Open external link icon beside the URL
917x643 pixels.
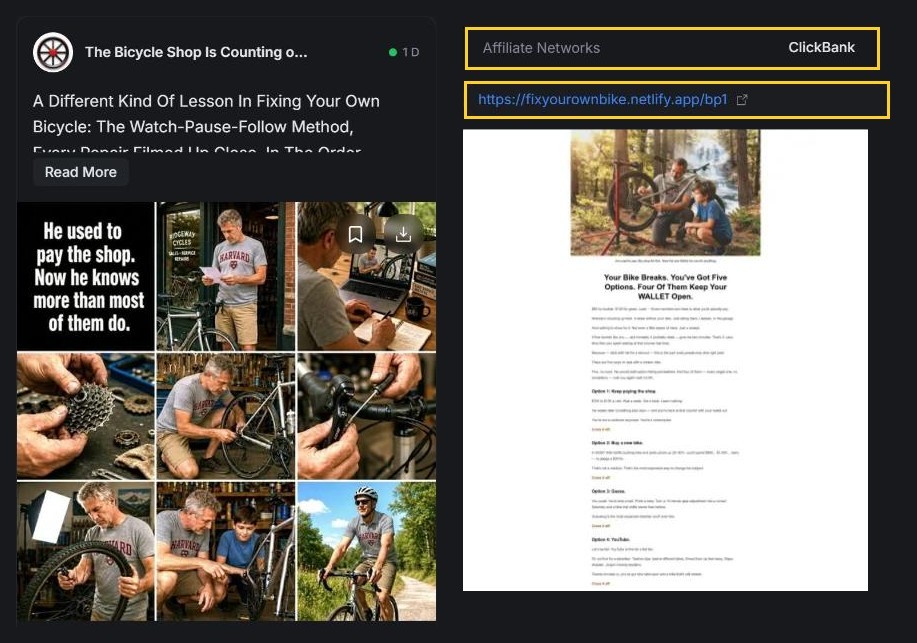tap(742, 99)
